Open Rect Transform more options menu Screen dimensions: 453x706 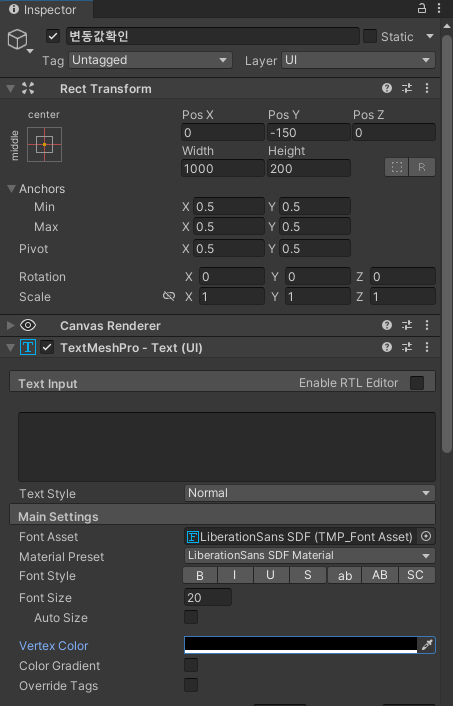coord(427,88)
